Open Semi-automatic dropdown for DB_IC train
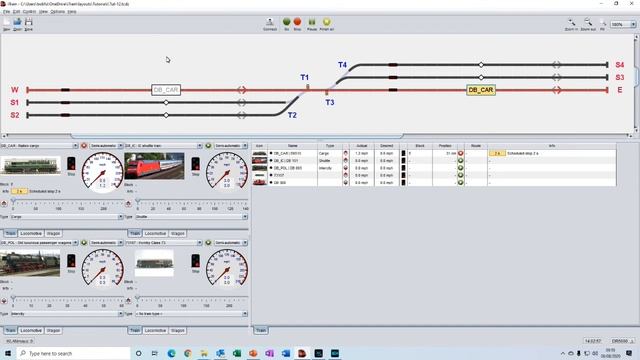 tap(245, 146)
